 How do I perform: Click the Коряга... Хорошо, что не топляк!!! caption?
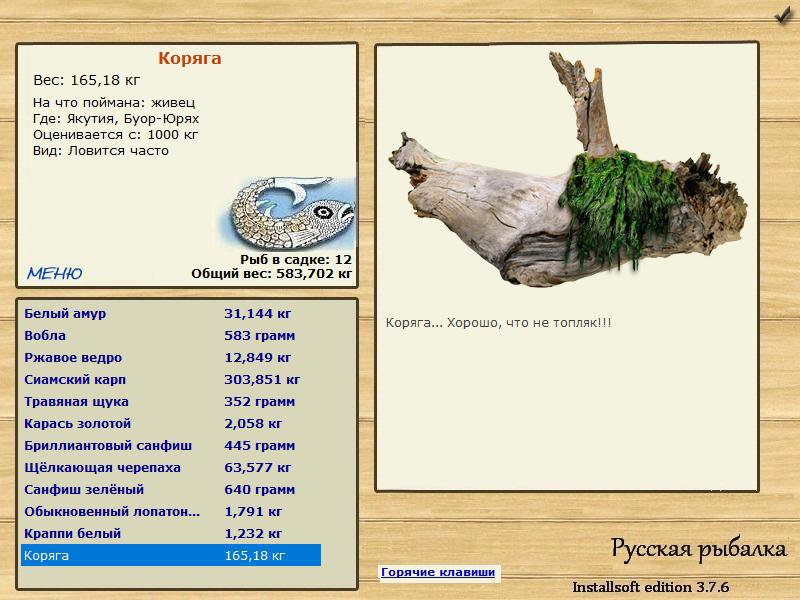pyautogui.click(x=498, y=322)
